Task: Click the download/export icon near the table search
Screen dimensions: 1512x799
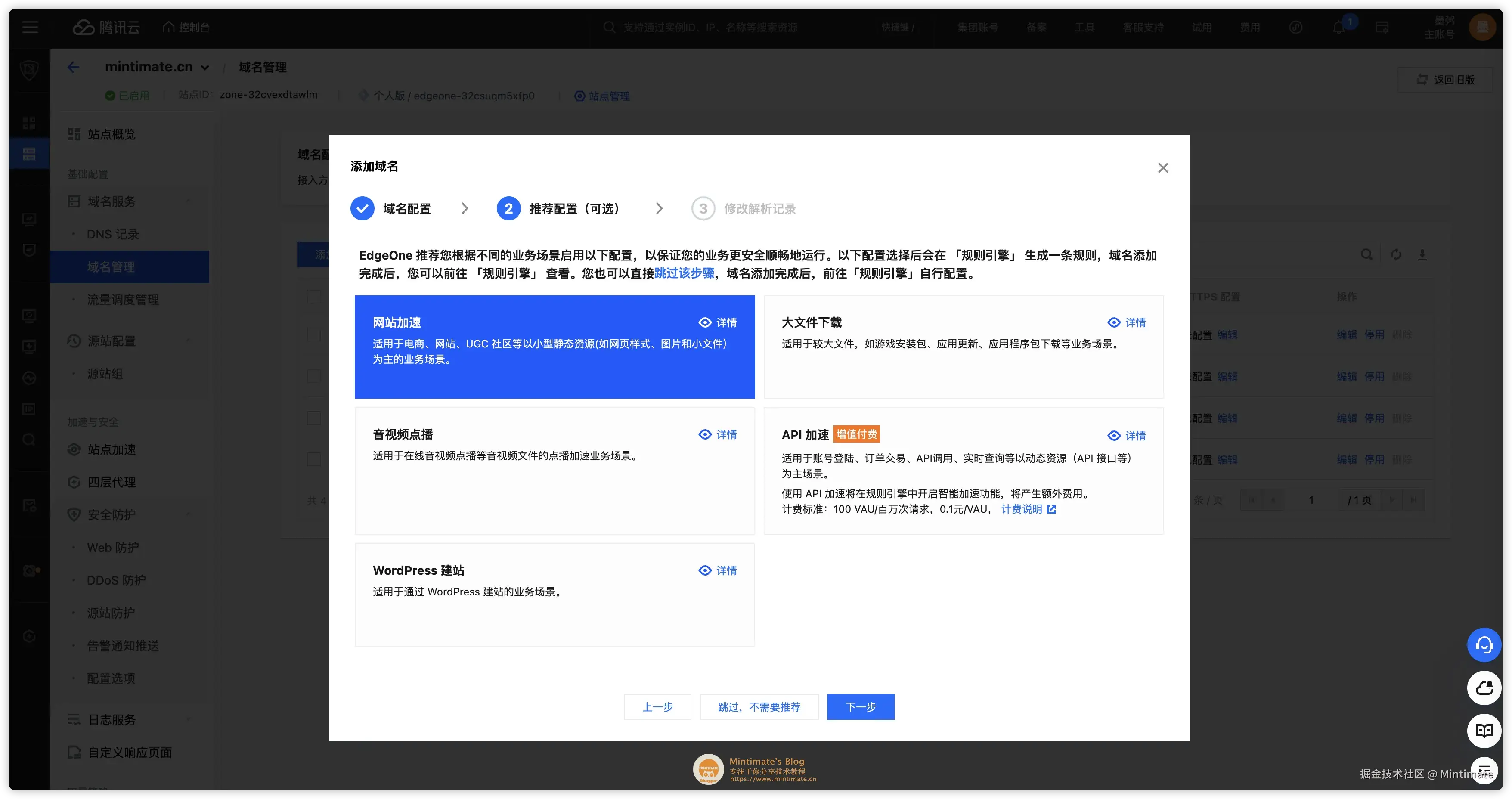Action: pyautogui.click(x=1423, y=254)
